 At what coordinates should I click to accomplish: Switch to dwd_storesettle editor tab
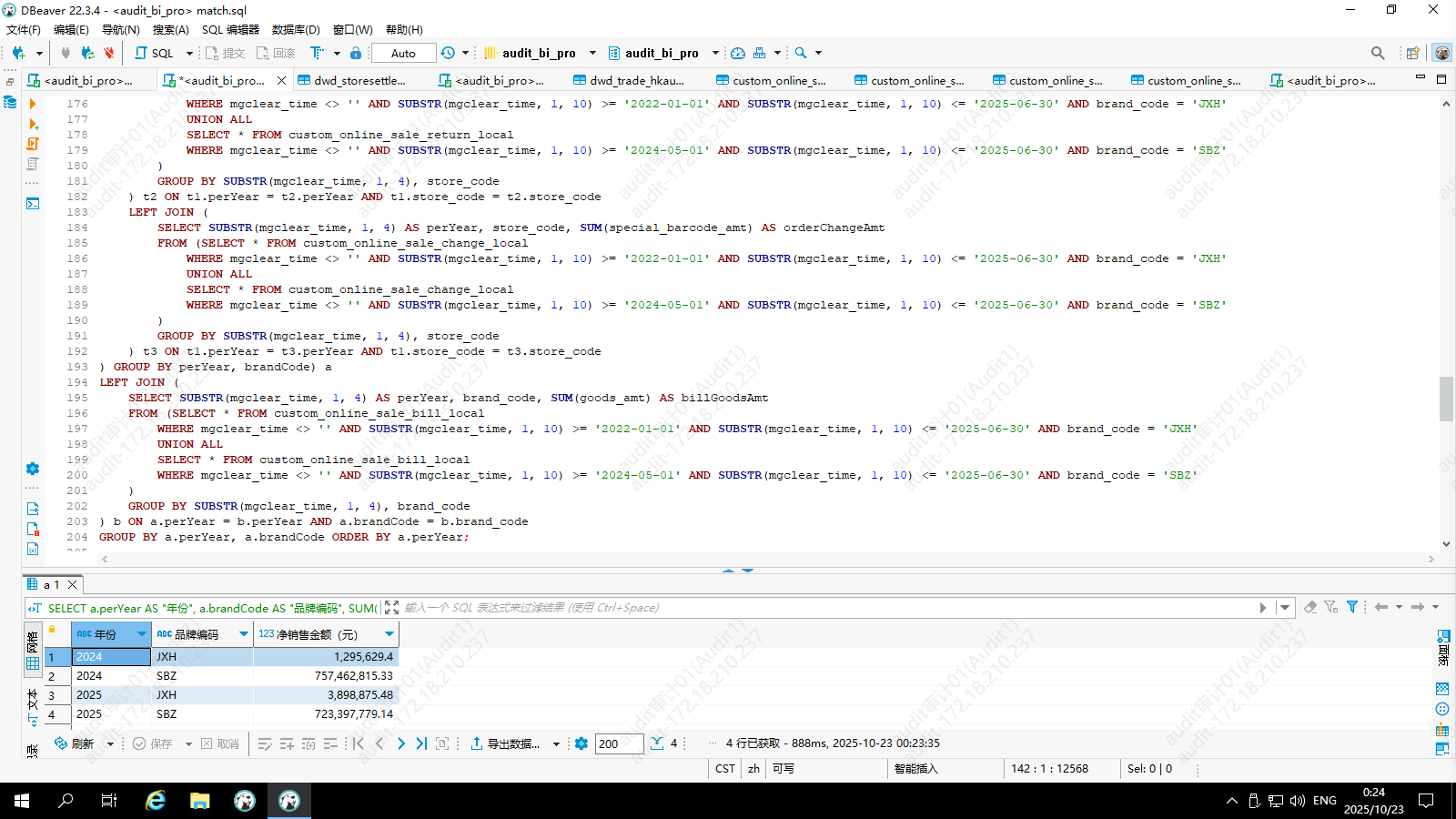(359, 80)
